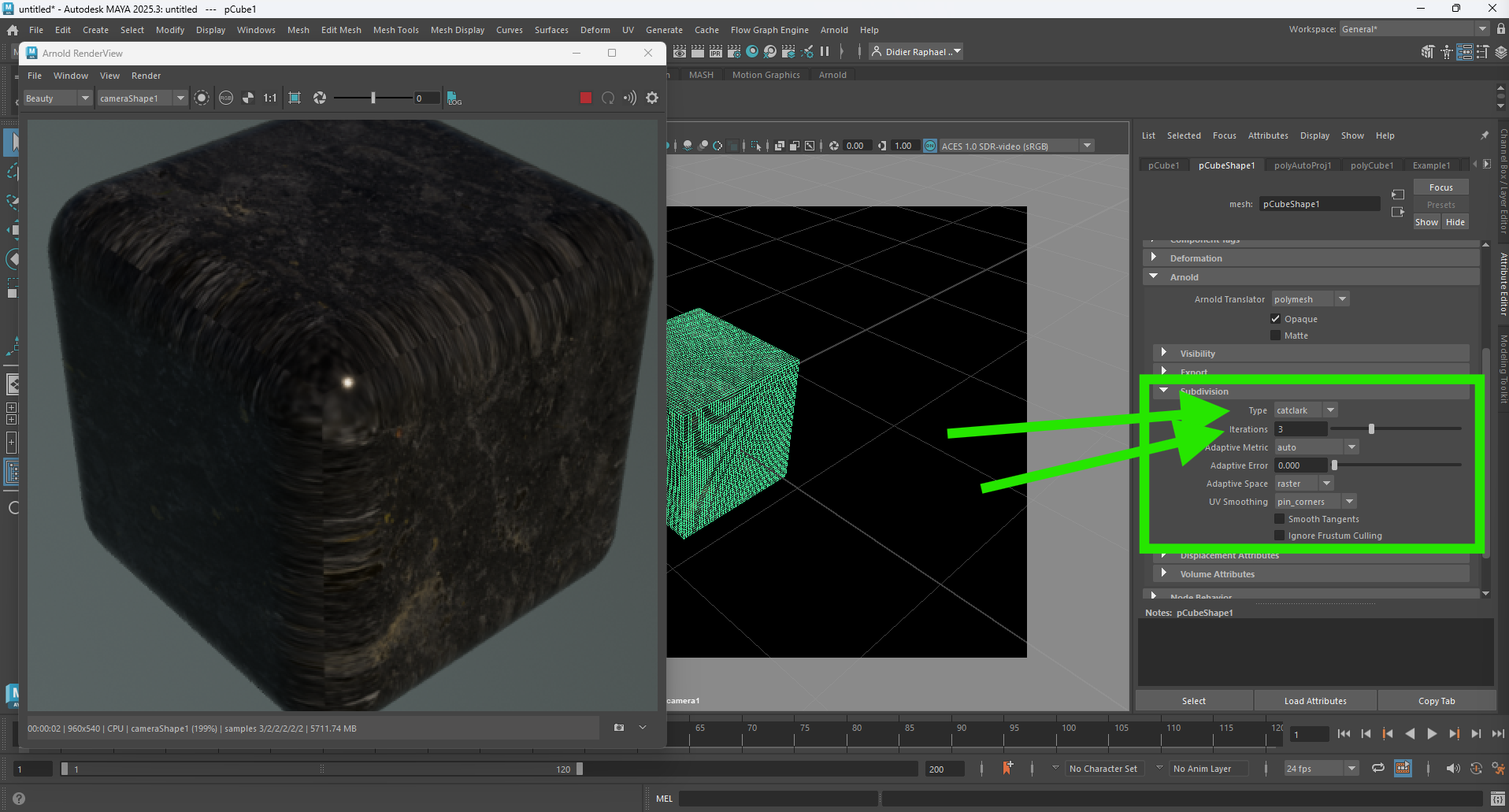The height and width of the screenshot is (812, 1509).
Task: Click the Copy Tab button
Action: 1437,701
